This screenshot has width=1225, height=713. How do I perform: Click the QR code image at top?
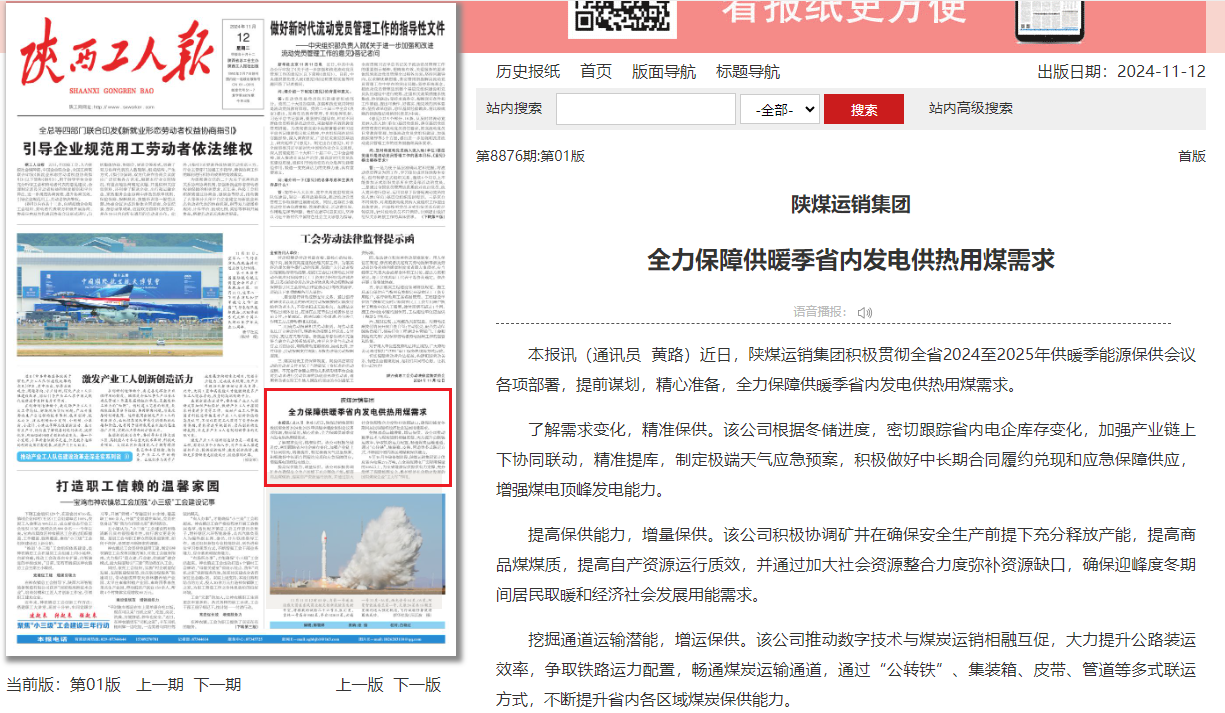[622, 17]
